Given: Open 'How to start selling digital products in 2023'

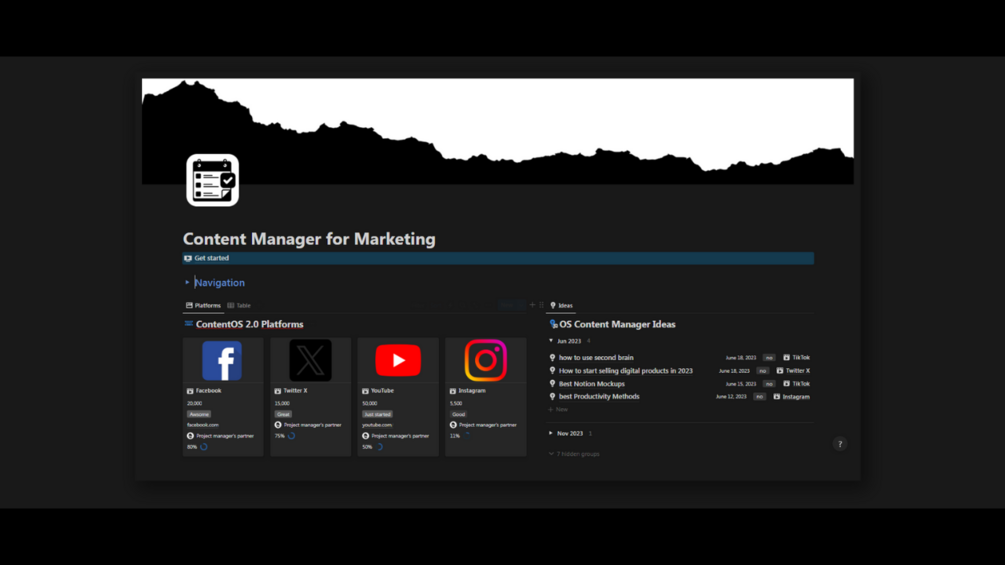Looking at the screenshot, I should coord(626,370).
